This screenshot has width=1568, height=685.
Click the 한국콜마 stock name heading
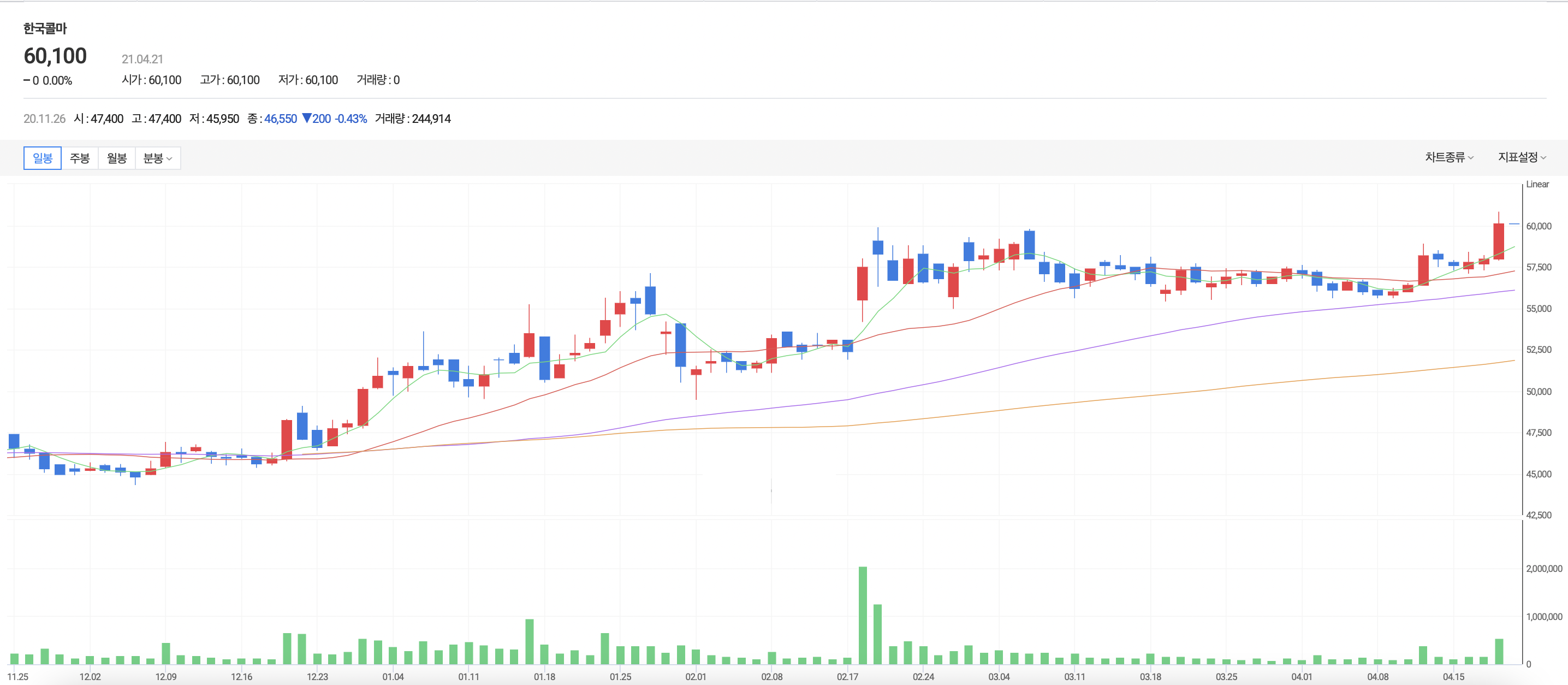(x=45, y=28)
